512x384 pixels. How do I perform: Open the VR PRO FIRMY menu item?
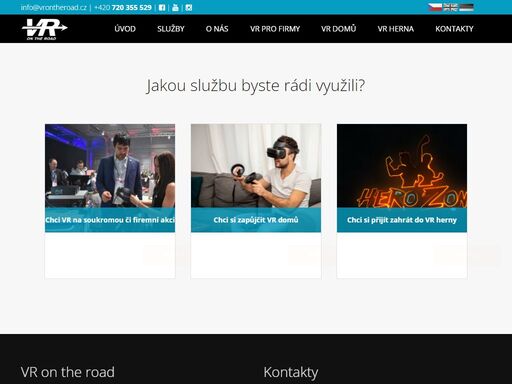point(275,29)
